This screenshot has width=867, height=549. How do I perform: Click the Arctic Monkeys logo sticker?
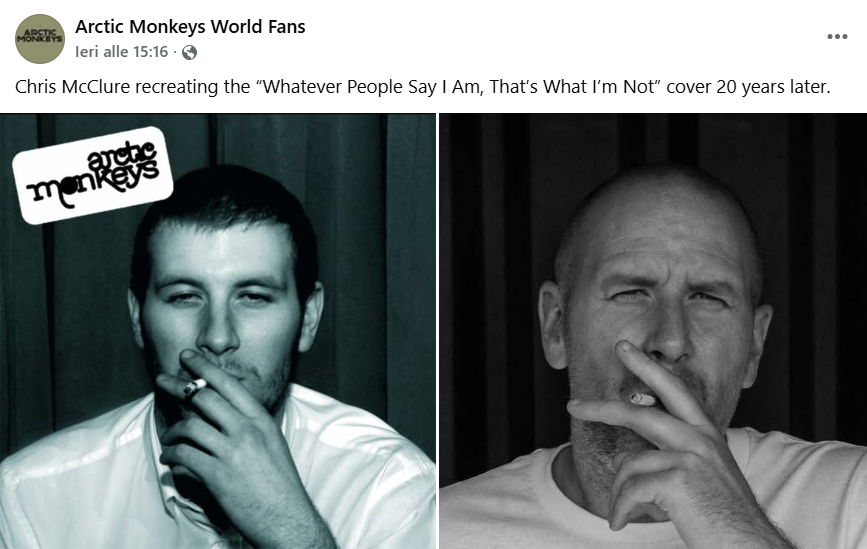(x=93, y=175)
